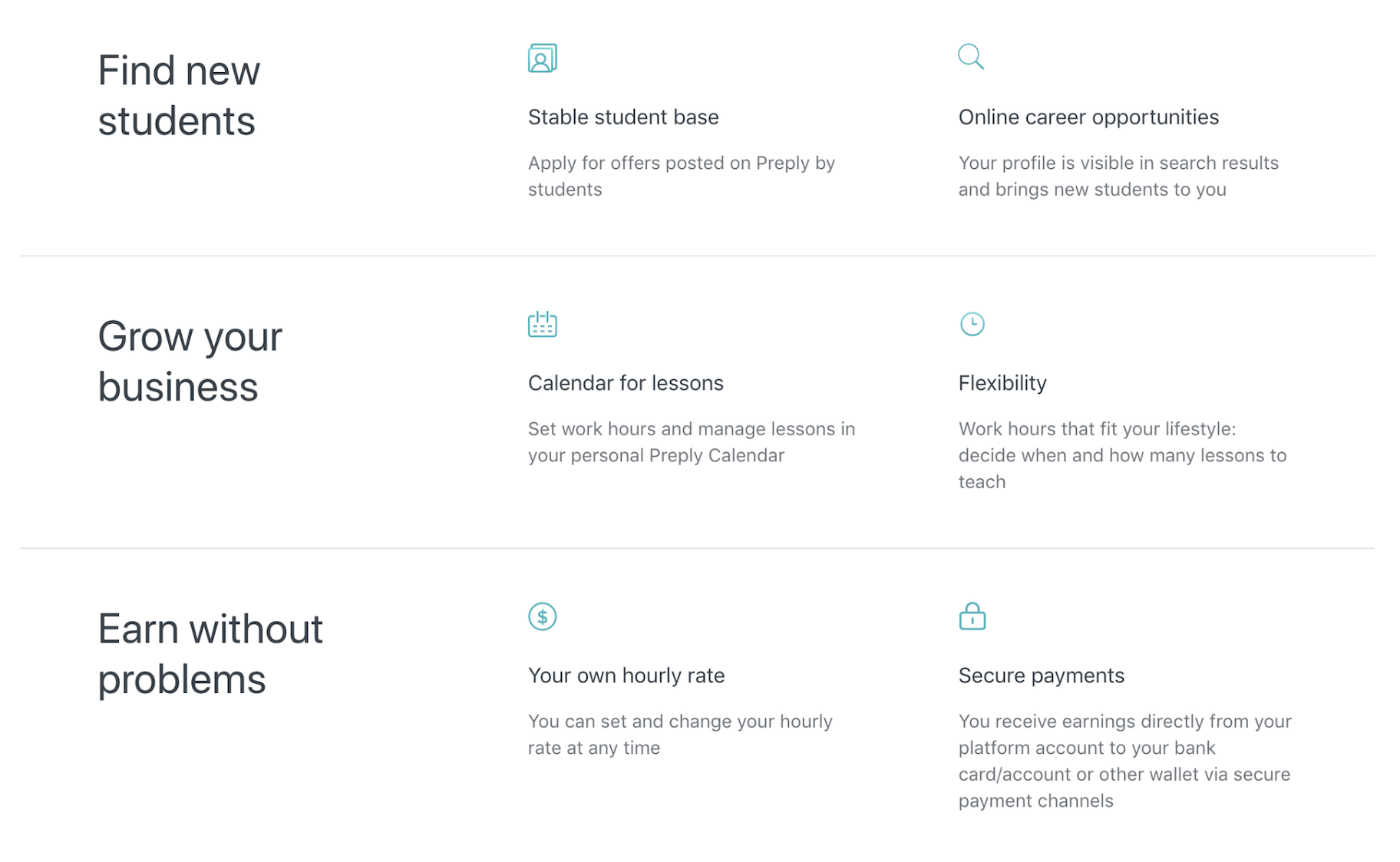Screen dimensions: 1400x862
Task: Click the "Set work hours" description text
Action: [691, 442]
